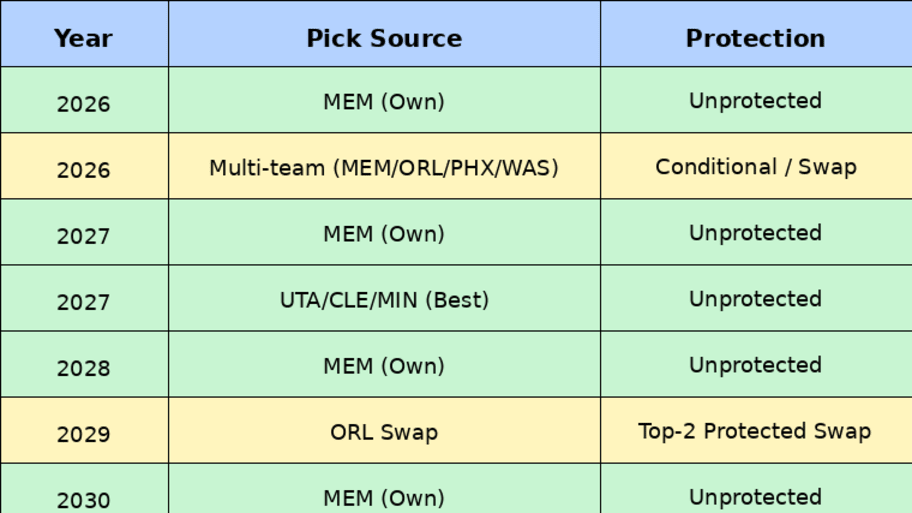
Task: Select MEM (Own) in the 2027 row
Action: click(384, 233)
